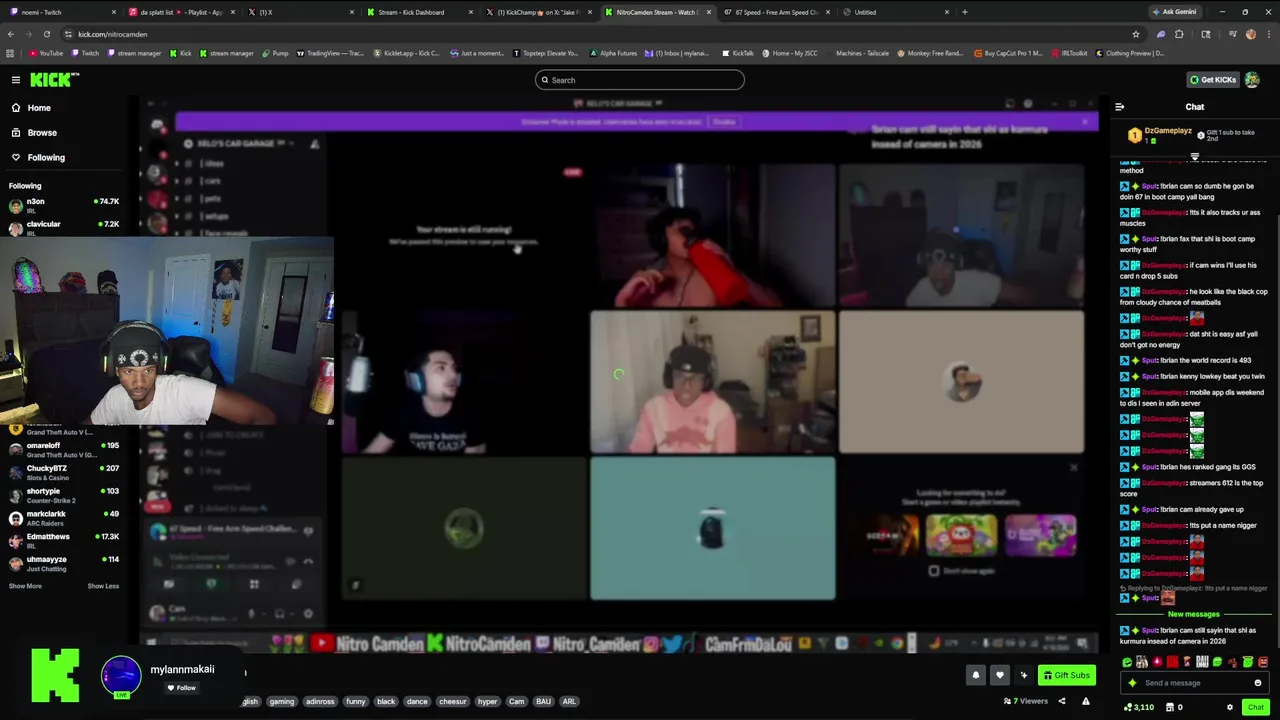Select the hyper tag
This screenshot has width=1280, height=720.
tap(488, 701)
